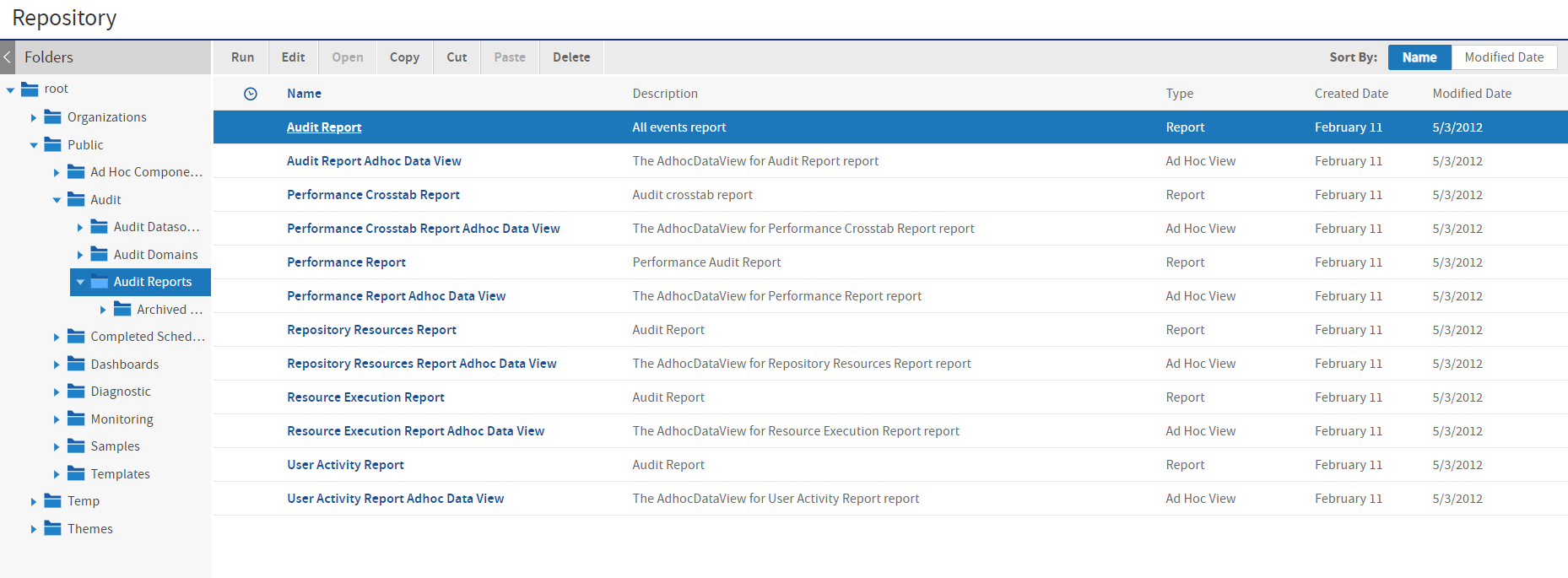
Task: Click Delete in the toolbar
Action: pos(571,57)
